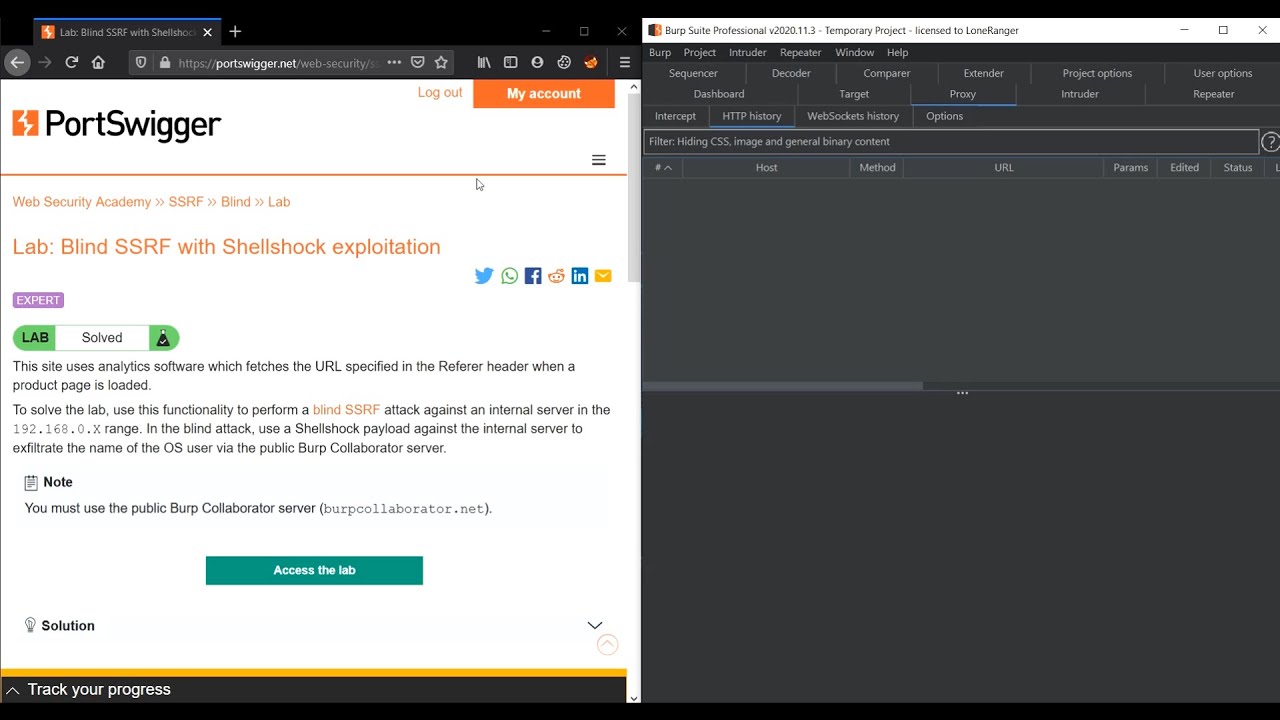The width and height of the screenshot is (1280, 720).
Task: Open My account button
Action: 544,93
